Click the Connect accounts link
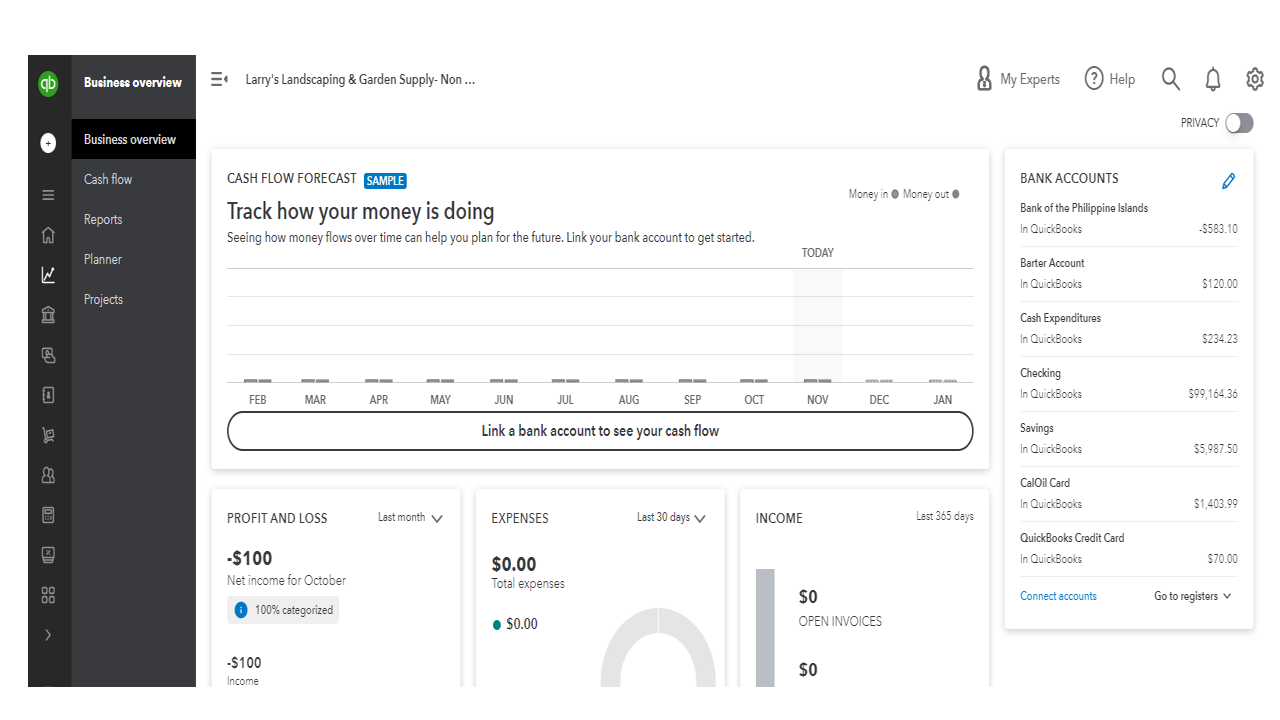Viewport: 1280px width, 720px height. click(x=1058, y=596)
